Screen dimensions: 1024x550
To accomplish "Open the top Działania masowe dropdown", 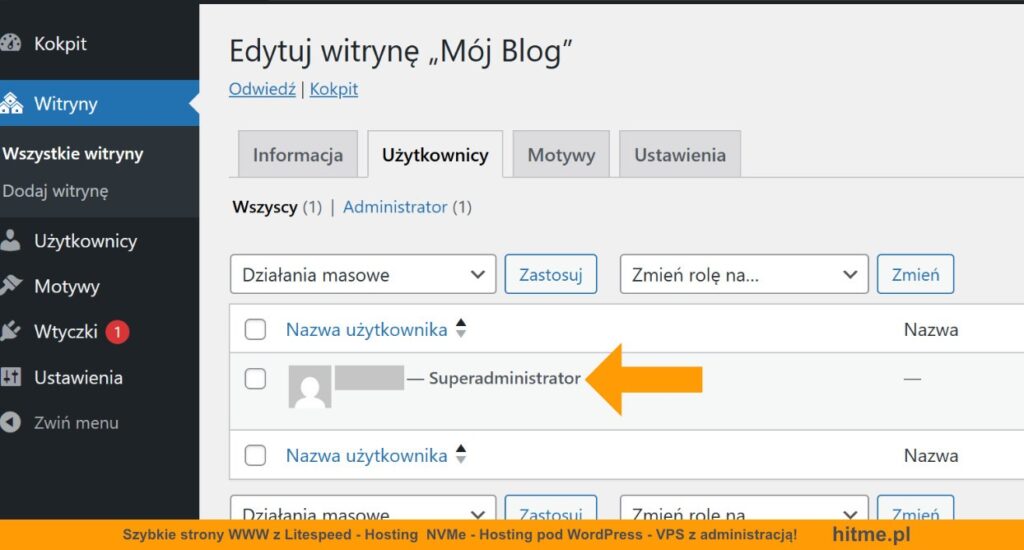I will (x=363, y=275).
